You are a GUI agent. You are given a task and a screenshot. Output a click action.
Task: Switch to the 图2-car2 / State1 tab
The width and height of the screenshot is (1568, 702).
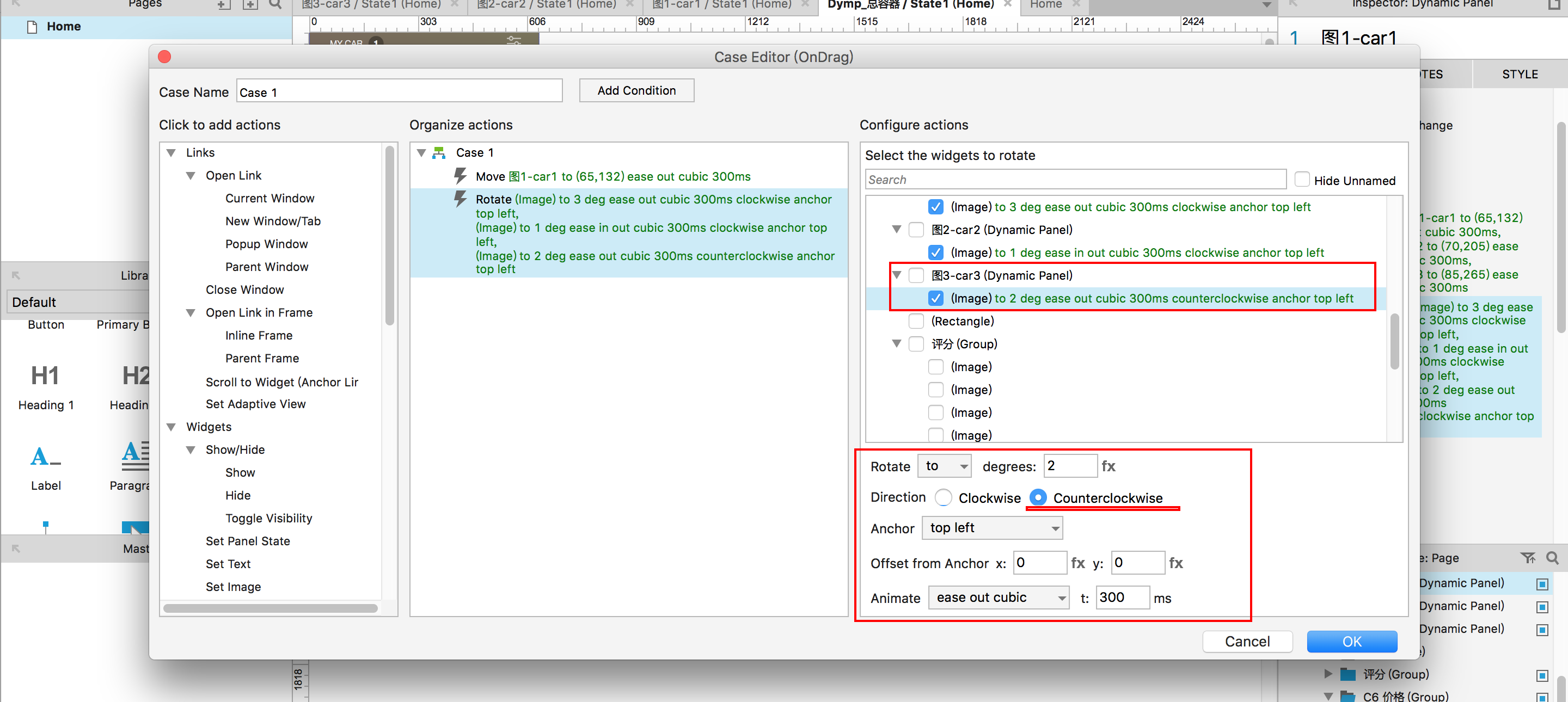pos(546,5)
